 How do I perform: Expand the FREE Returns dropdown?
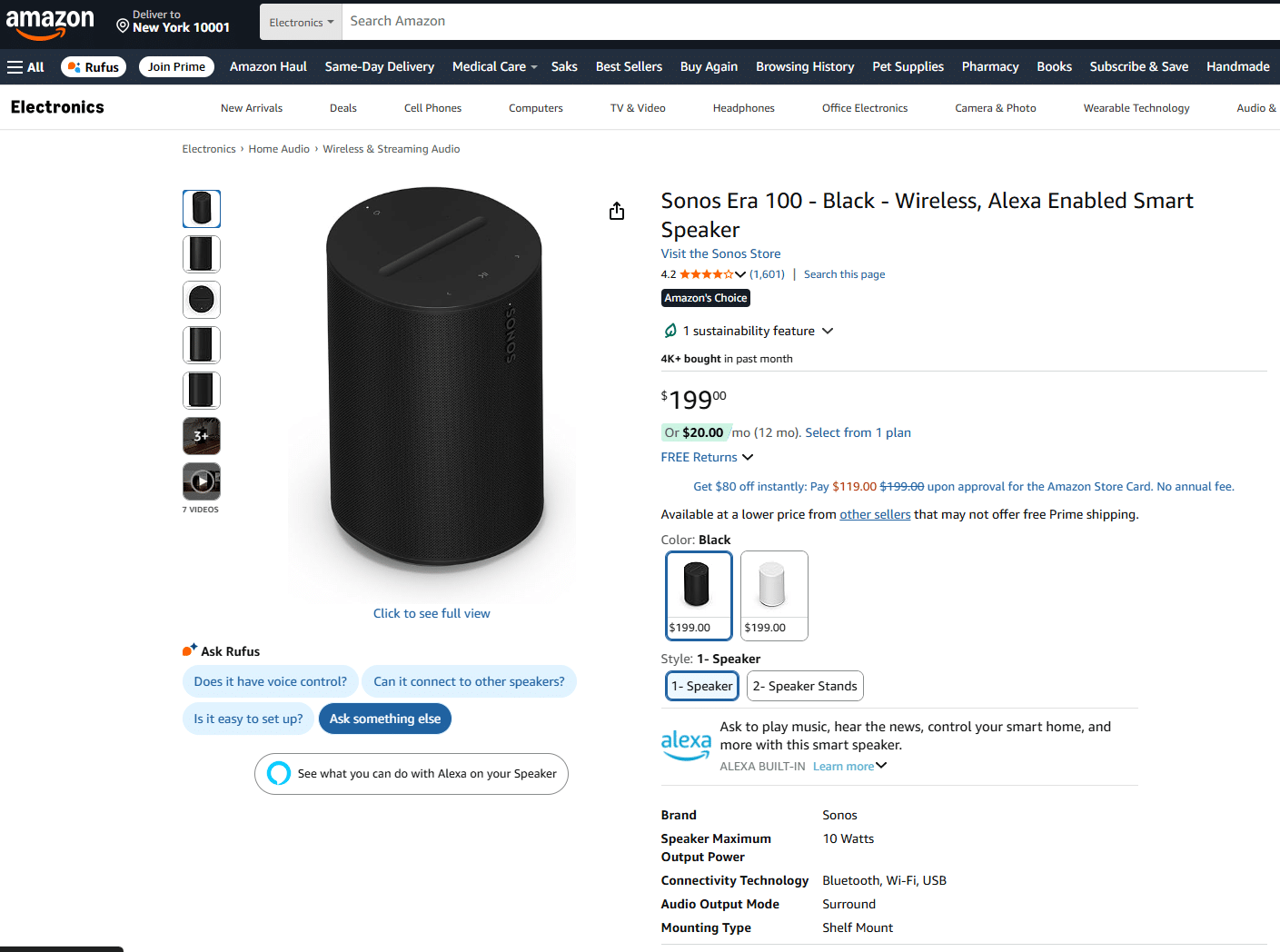pos(708,457)
